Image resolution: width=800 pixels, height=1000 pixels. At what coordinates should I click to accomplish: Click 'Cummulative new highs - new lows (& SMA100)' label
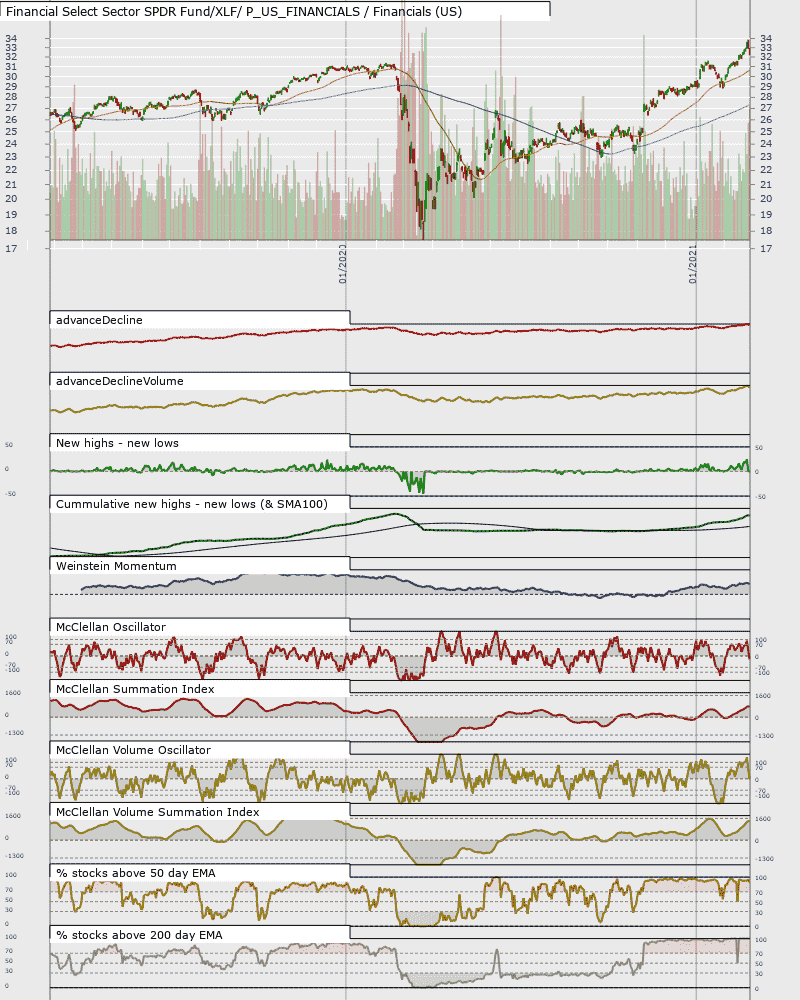click(x=191, y=504)
